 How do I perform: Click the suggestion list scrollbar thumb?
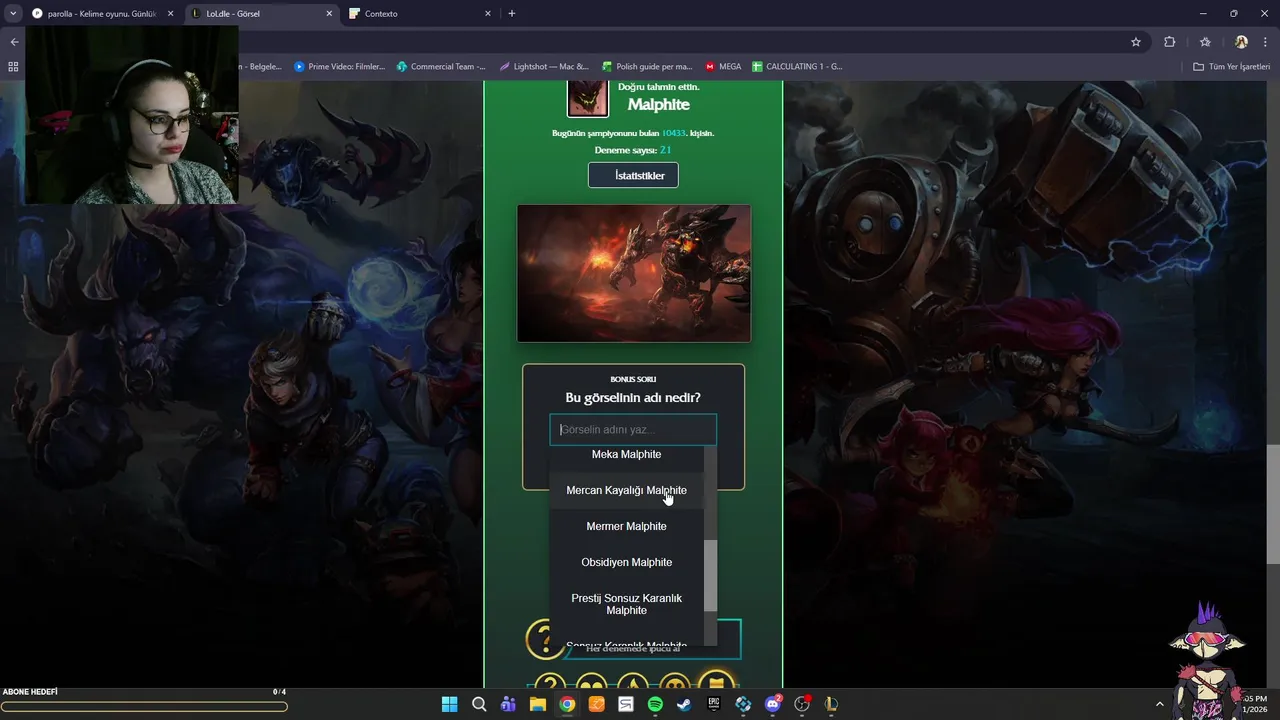tap(710, 576)
